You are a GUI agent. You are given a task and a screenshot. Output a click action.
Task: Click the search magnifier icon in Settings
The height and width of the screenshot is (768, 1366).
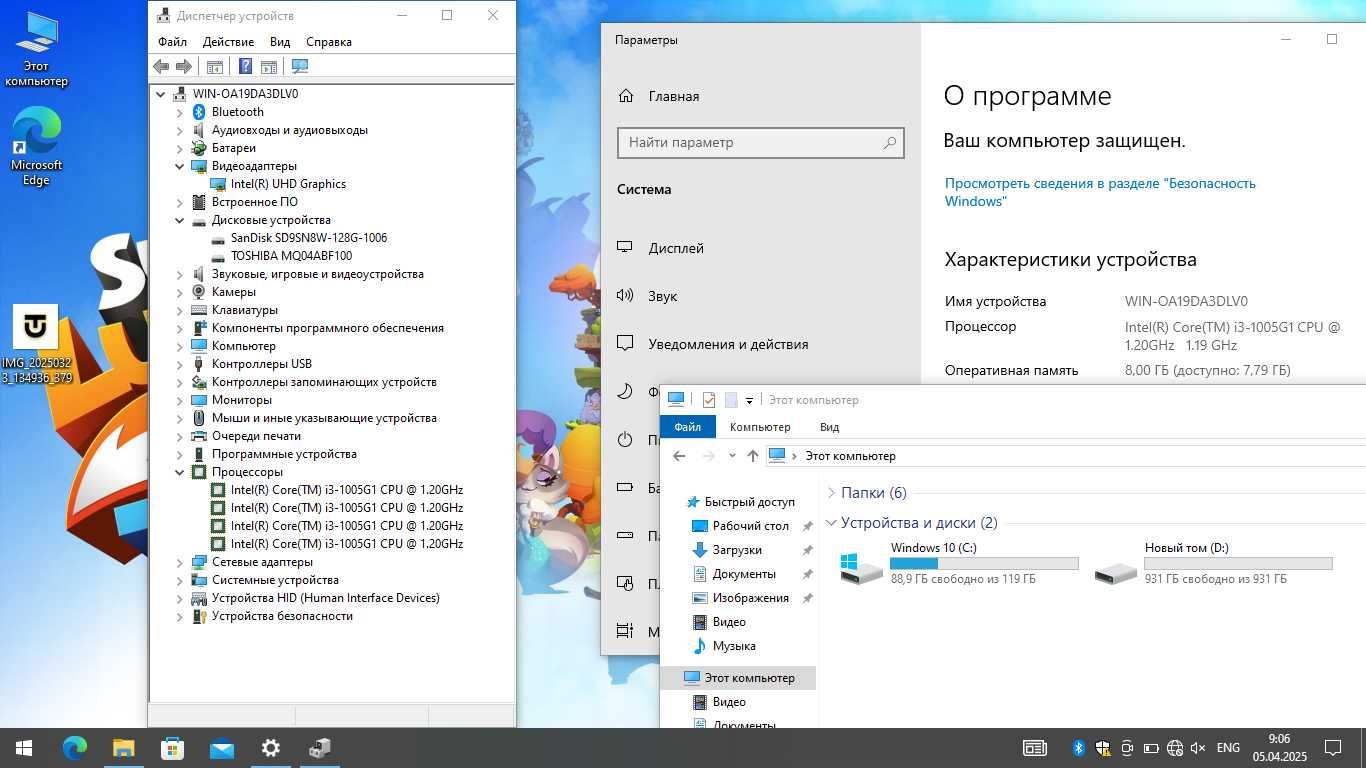pyautogui.click(x=889, y=142)
